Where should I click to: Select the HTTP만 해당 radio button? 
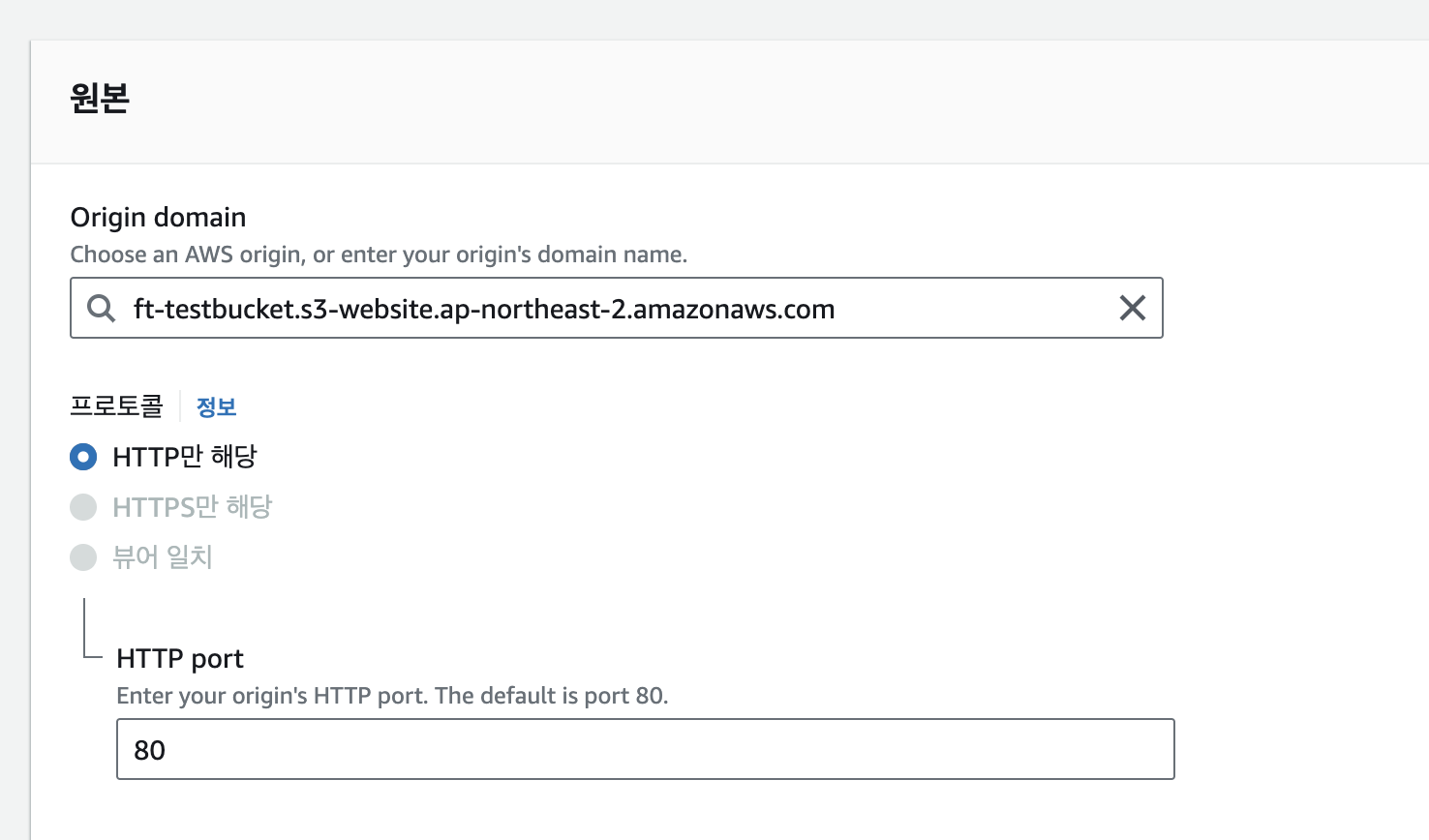click(83, 457)
